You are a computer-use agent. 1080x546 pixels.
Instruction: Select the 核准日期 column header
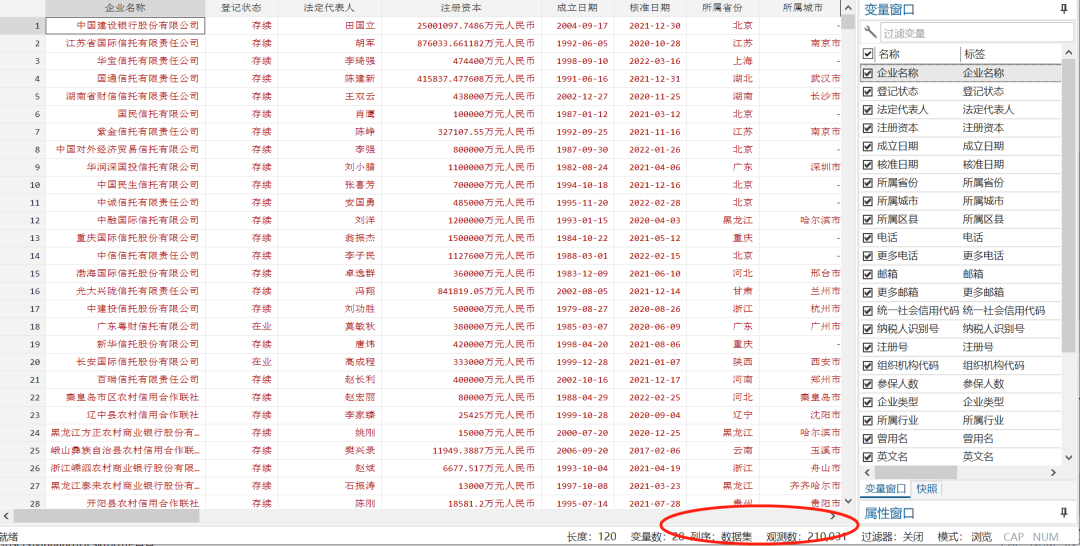point(650,8)
